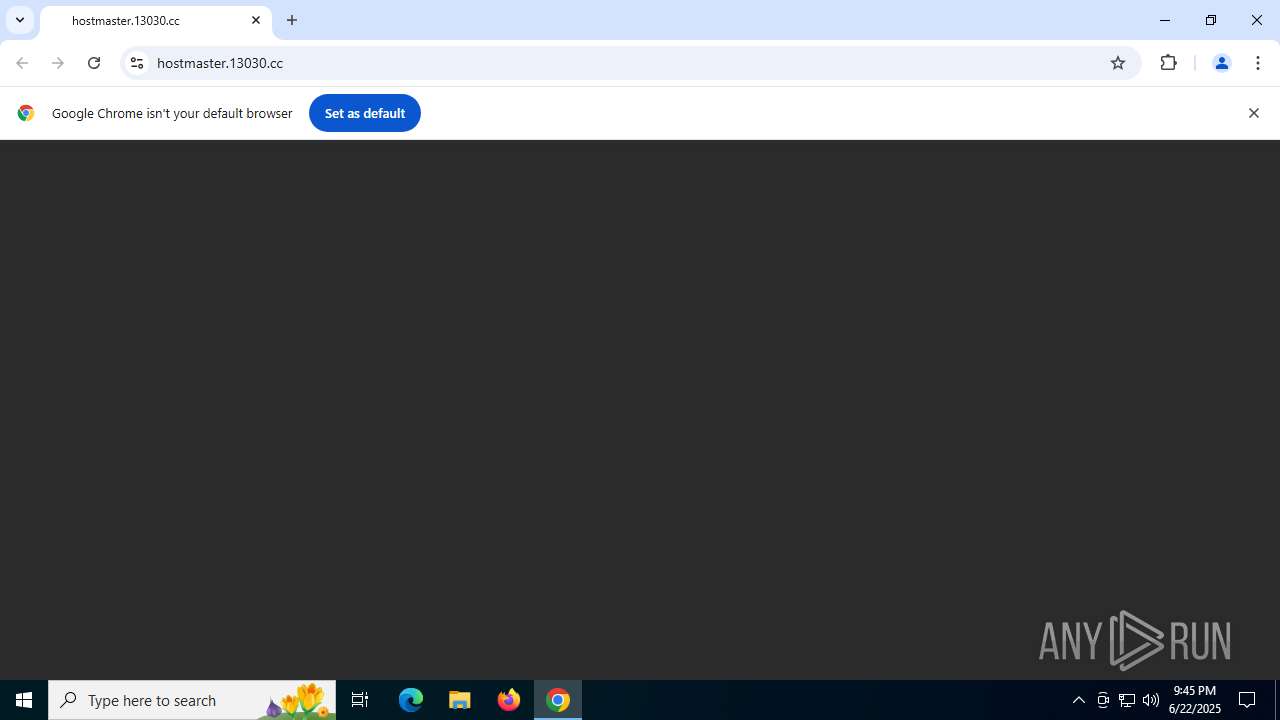Bookmark this tab with star icon
The height and width of the screenshot is (720, 1280).
point(1118,63)
